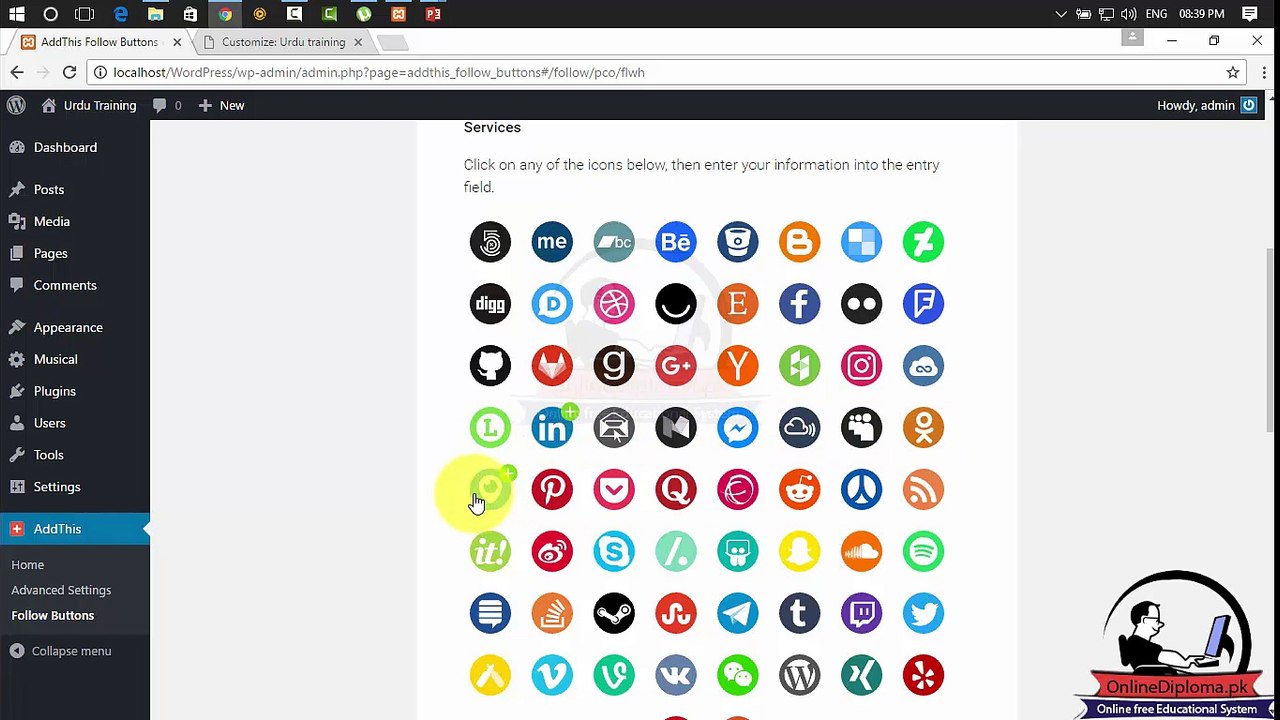The width and height of the screenshot is (1280, 720).
Task: Select the red Pinterest icon
Action: (552, 490)
